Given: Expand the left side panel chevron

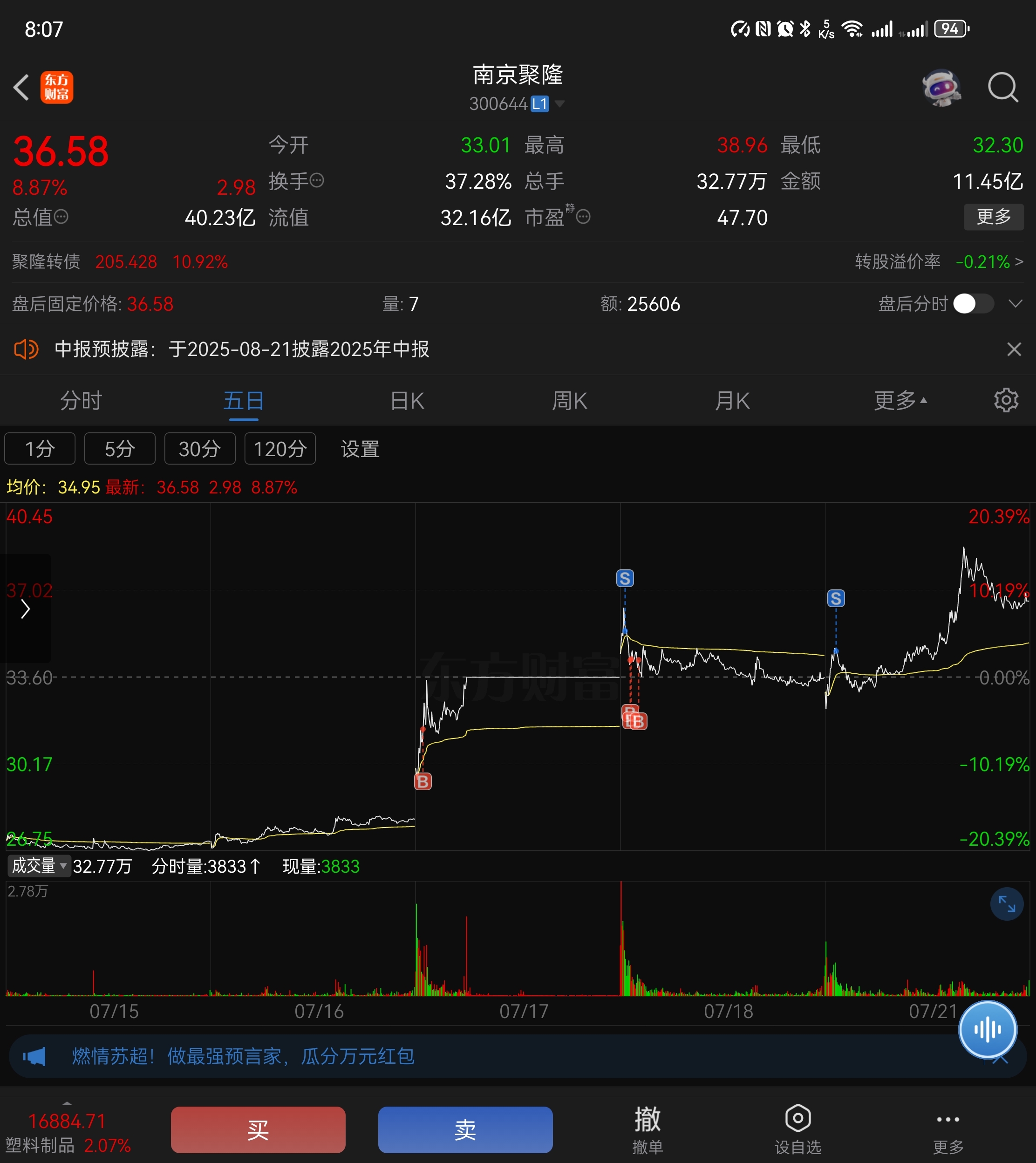Looking at the screenshot, I should point(25,609).
